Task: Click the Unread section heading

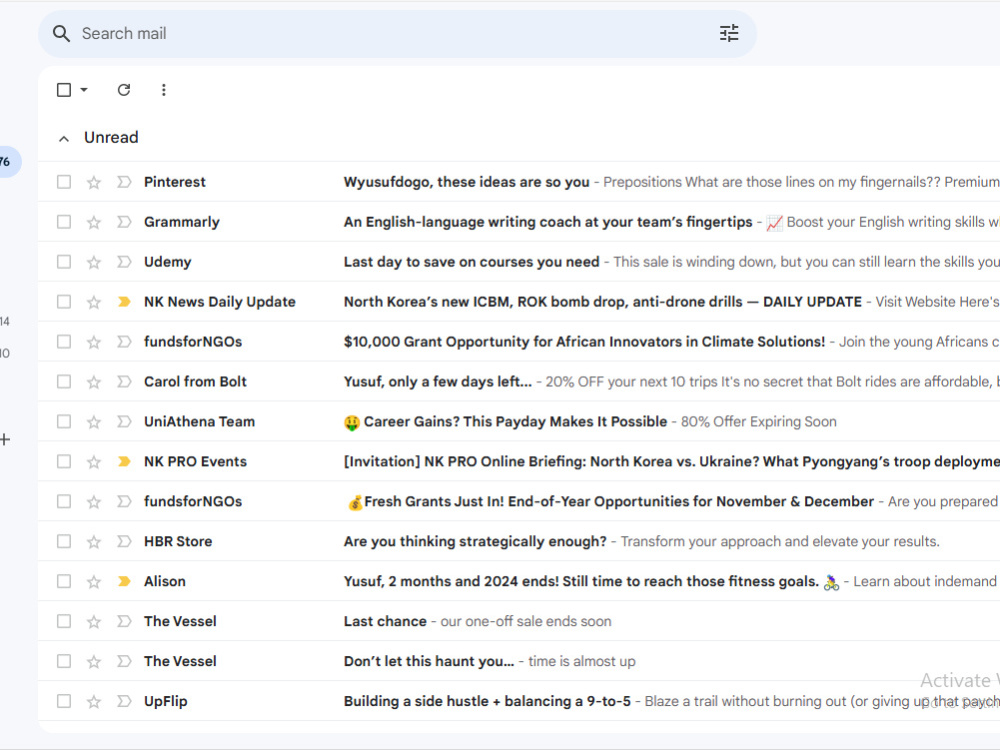Action: (x=111, y=137)
